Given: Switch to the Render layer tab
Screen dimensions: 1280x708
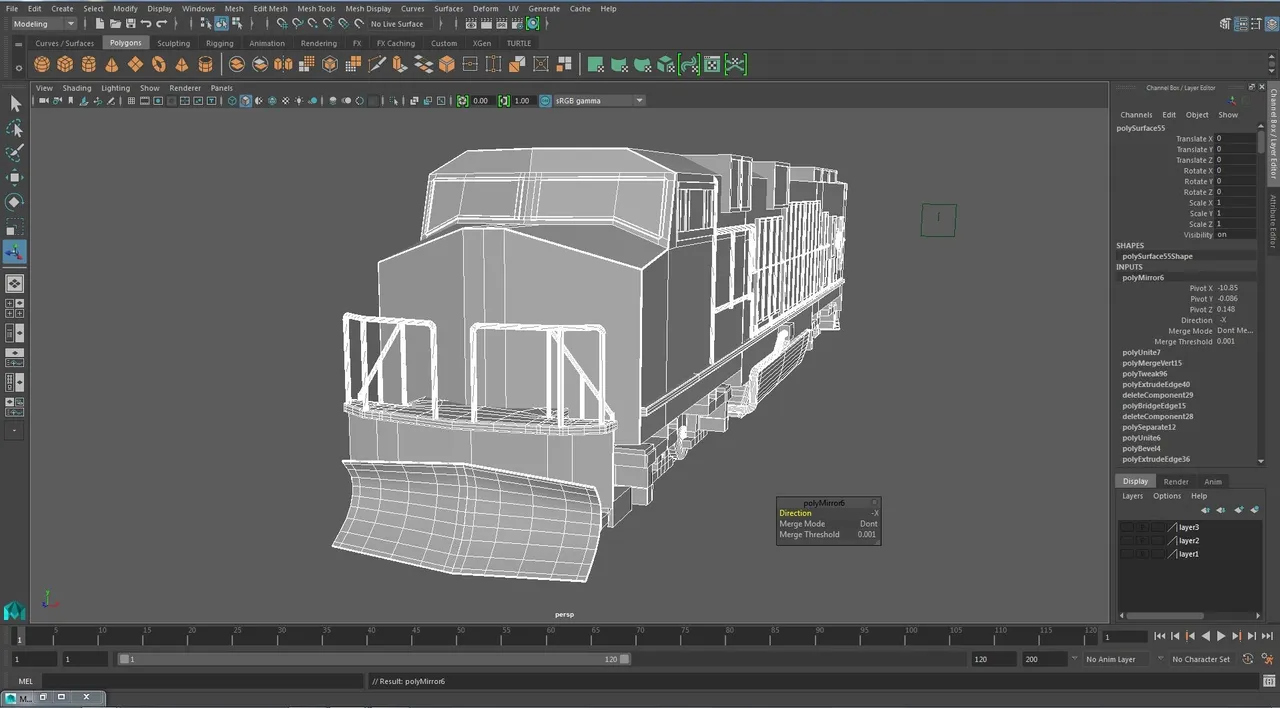Looking at the screenshot, I should click(1176, 481).
